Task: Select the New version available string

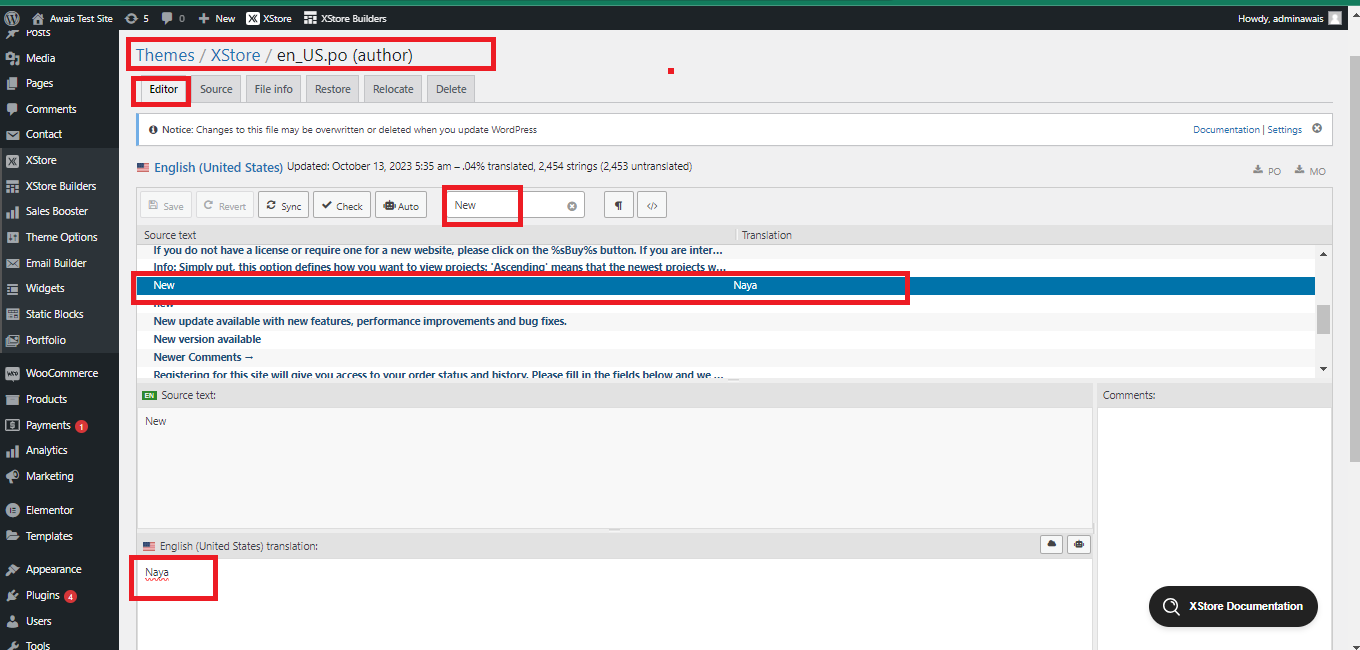Action: (726, 339)
